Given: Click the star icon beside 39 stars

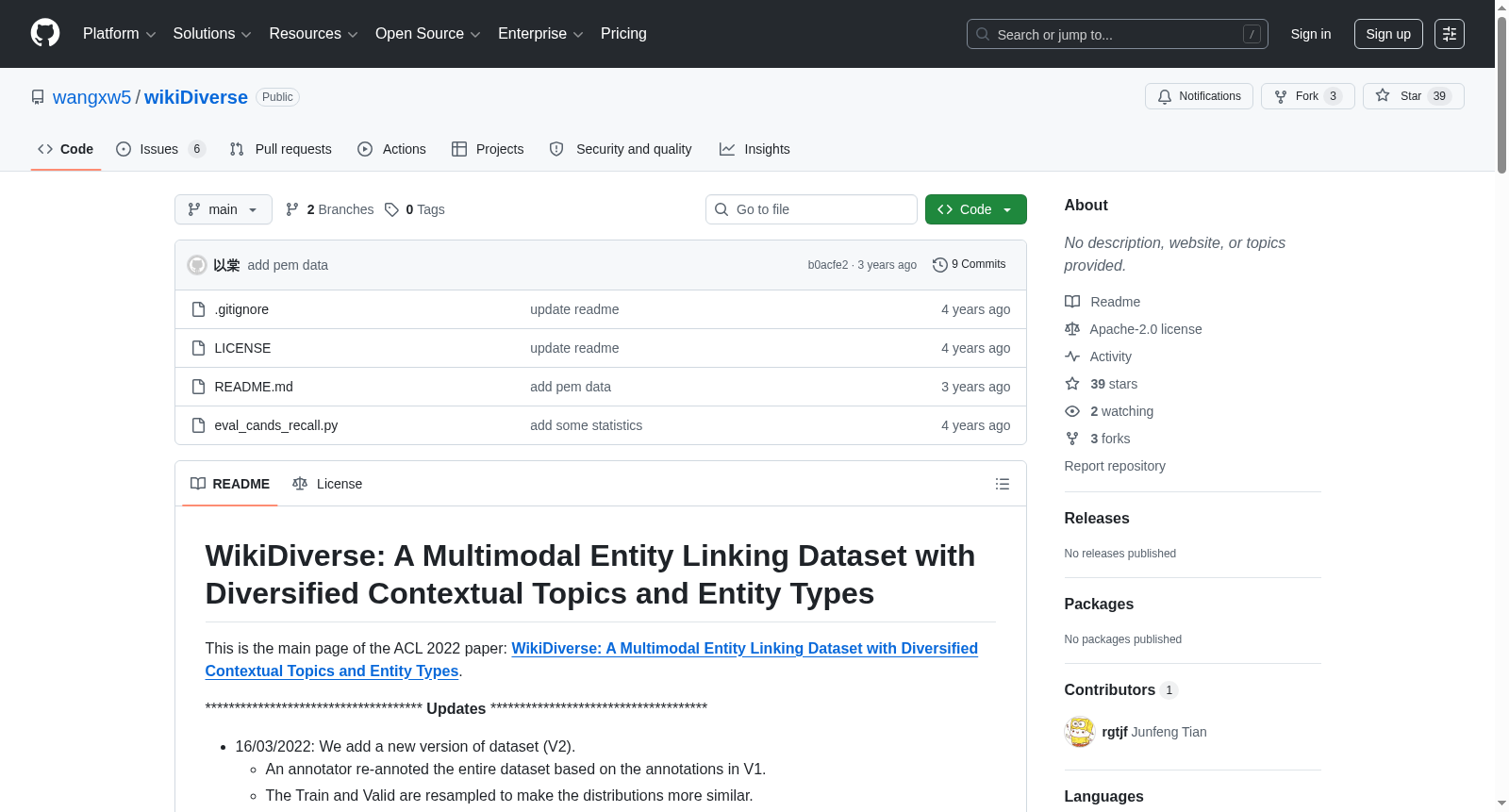Looking at the screenshot, I should pos(1072,384).
